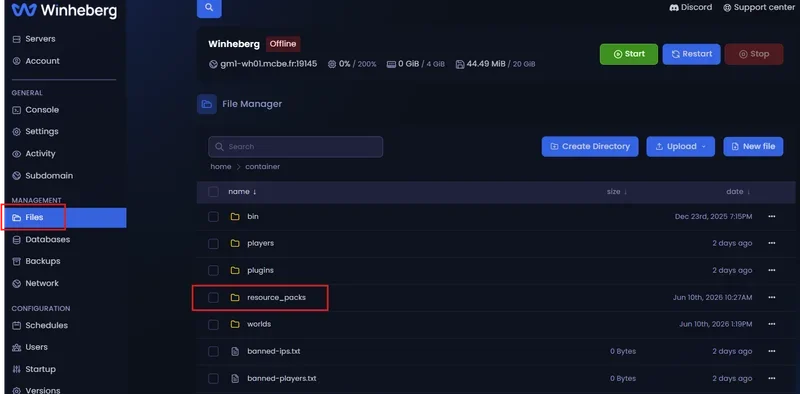The image size is (800, 394).
Task: Open options menu for banned-ips.txt row
Action: tap(771, 352)
